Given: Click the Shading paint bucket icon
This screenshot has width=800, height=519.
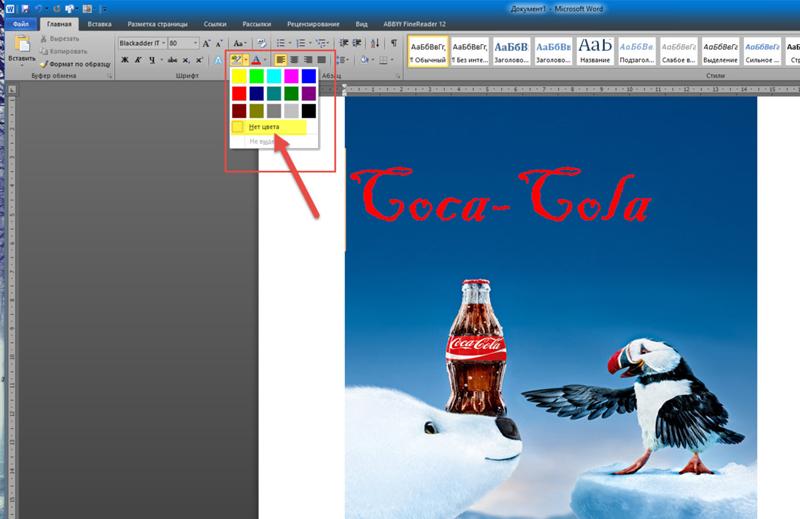Looking at the screenshot, I should [364, 60].
